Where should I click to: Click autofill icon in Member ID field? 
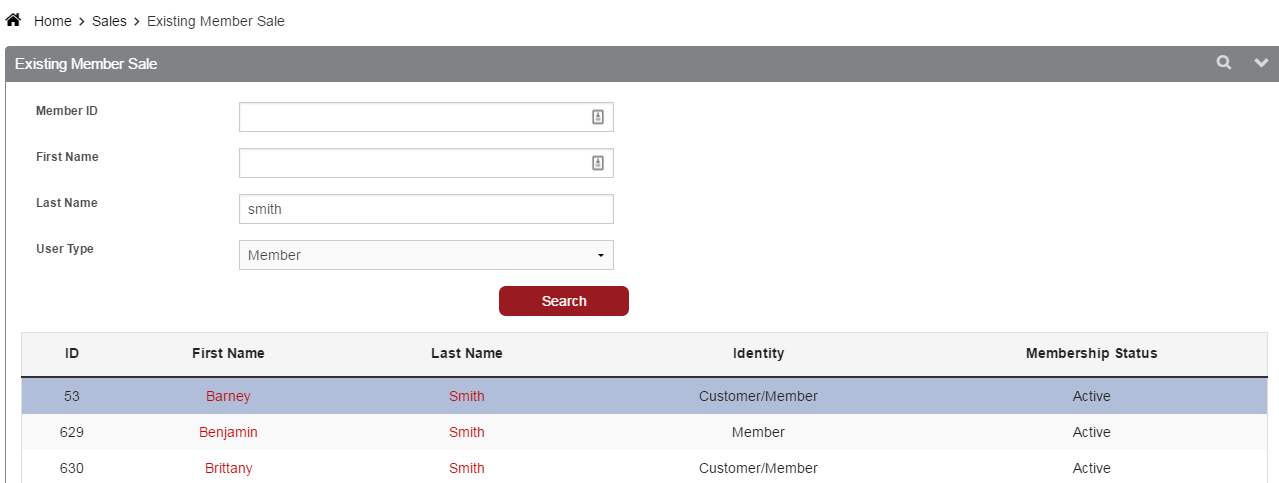[x=598, y=117]
